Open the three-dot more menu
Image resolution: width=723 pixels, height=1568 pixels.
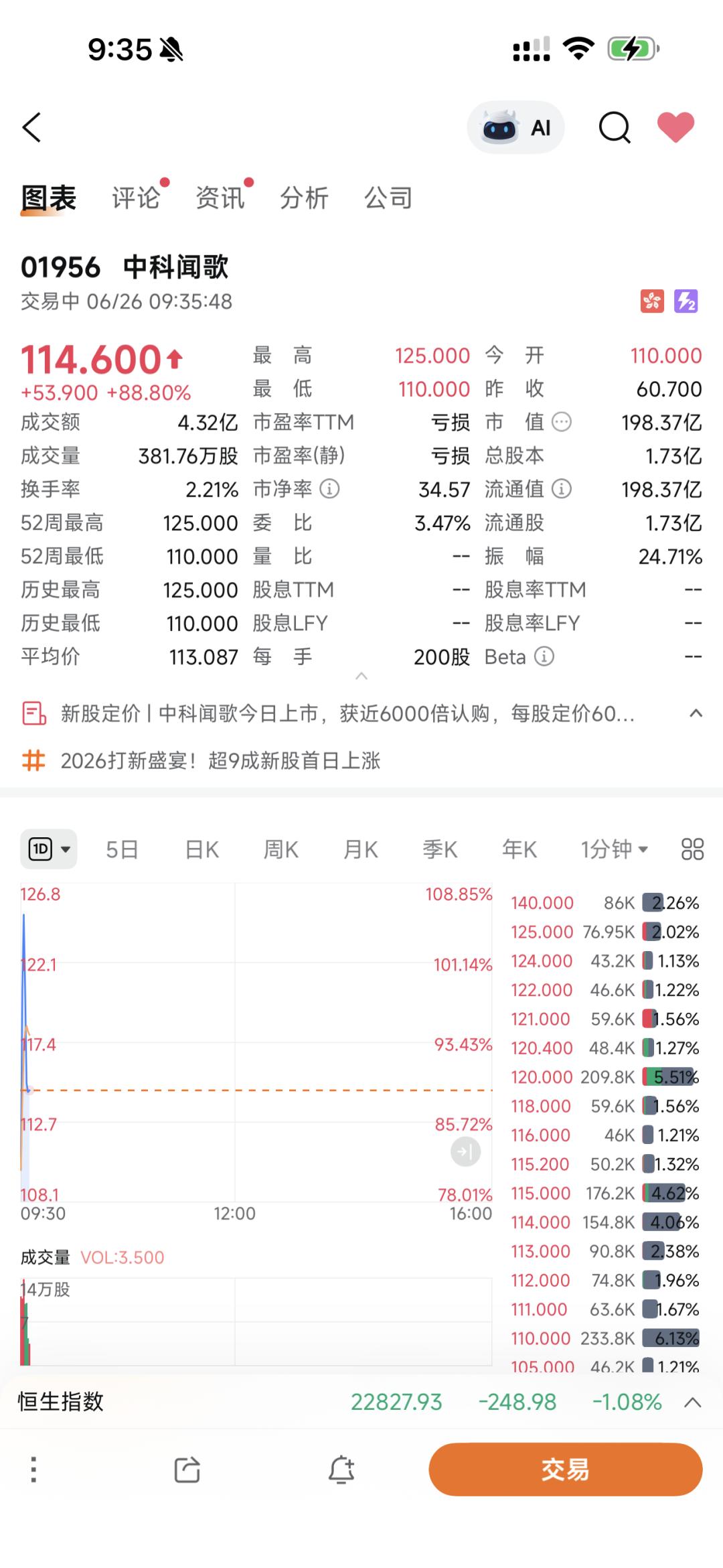coord(33,1470)
